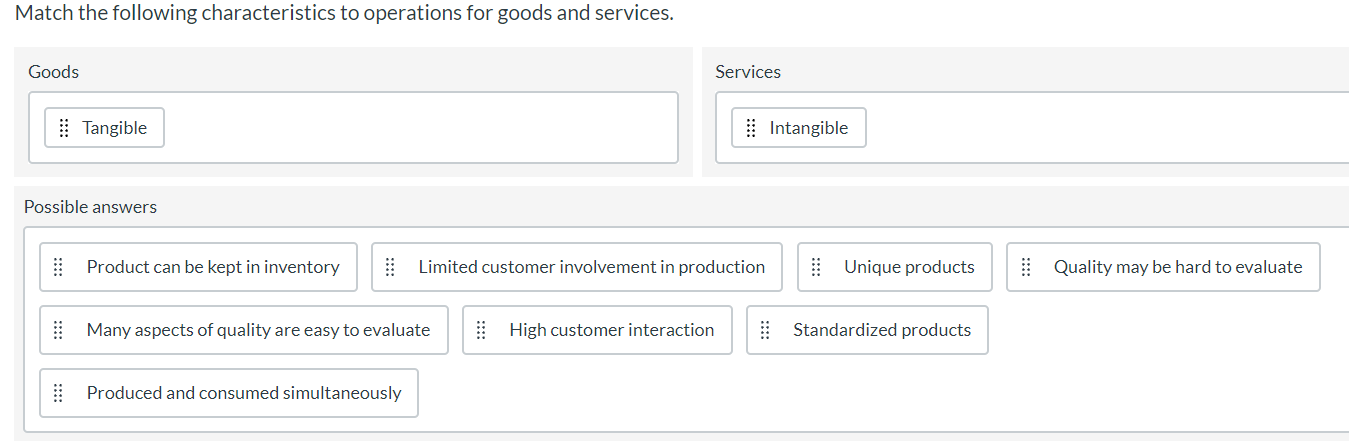Click drag handle for Quality may be hard to evaluate
The image size is (1349, 441).
click(1025, 267)
